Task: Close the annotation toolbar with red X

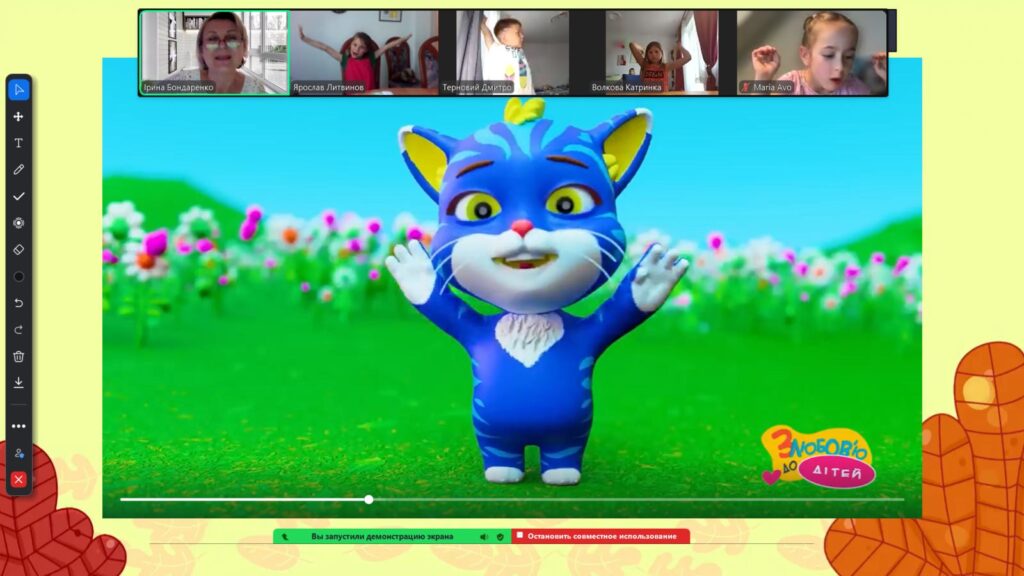Action: pyautogui.click(x=18, y=479)
